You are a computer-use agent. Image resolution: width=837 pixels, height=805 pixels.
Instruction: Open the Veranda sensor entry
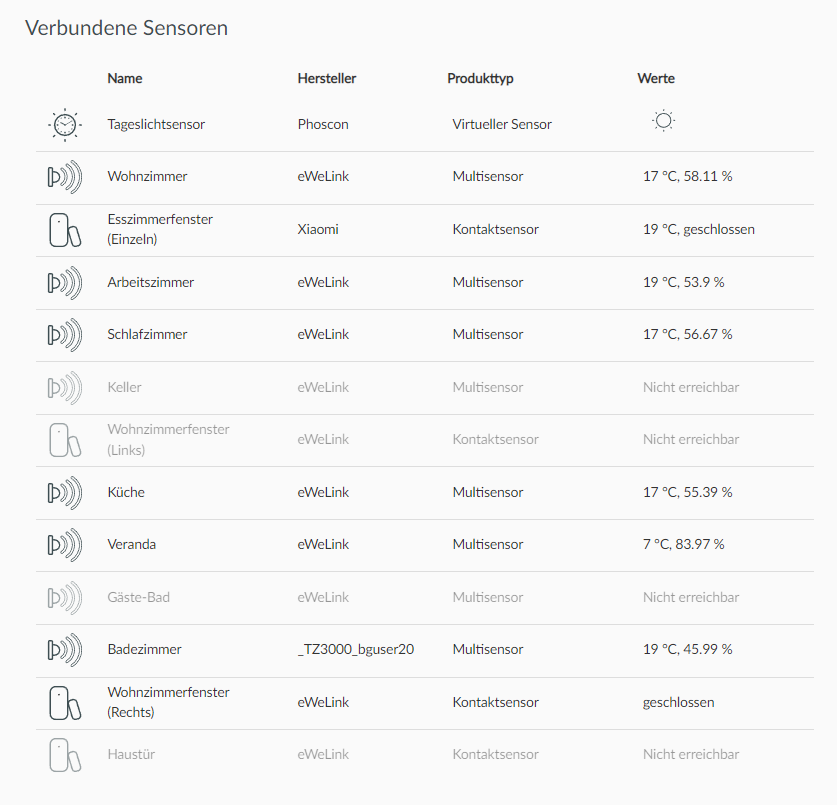pos(131,544)
